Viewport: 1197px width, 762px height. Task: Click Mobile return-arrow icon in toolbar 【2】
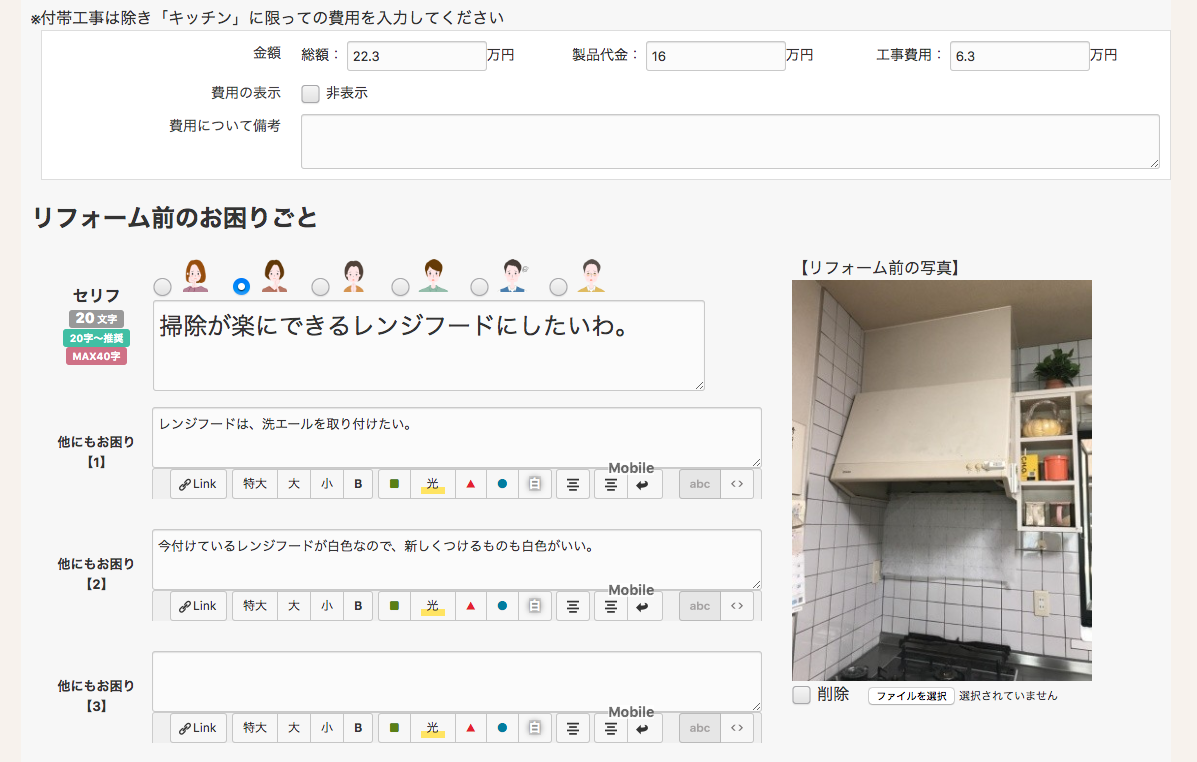point(643,606)
